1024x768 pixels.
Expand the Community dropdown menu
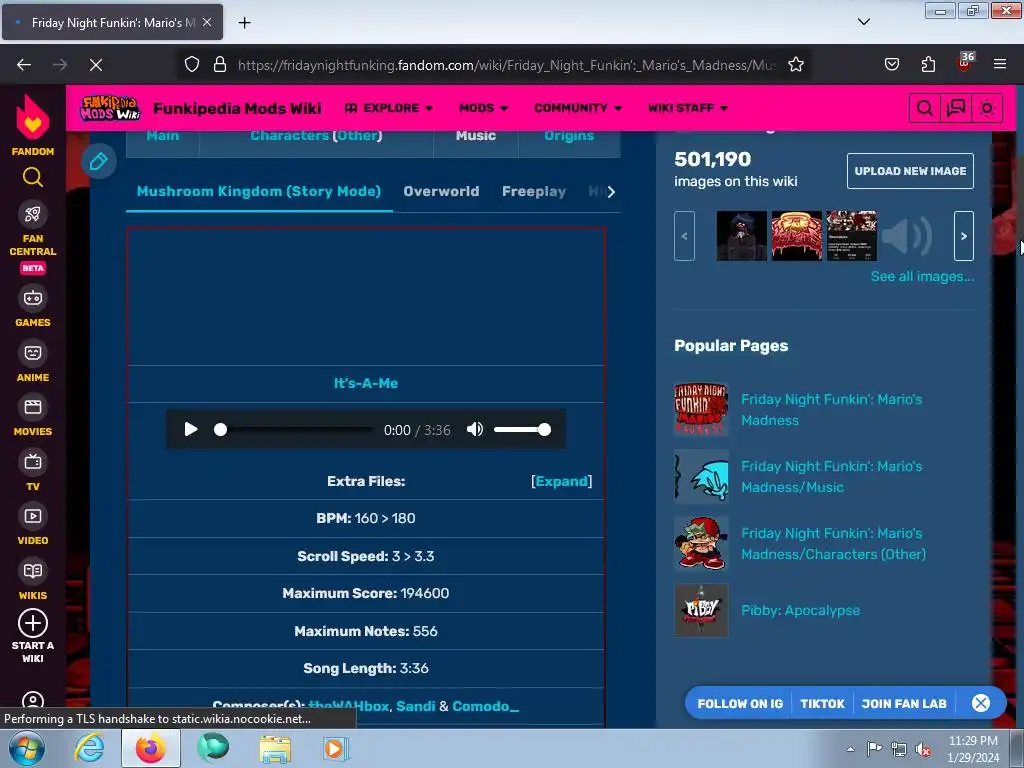point(577,108)
